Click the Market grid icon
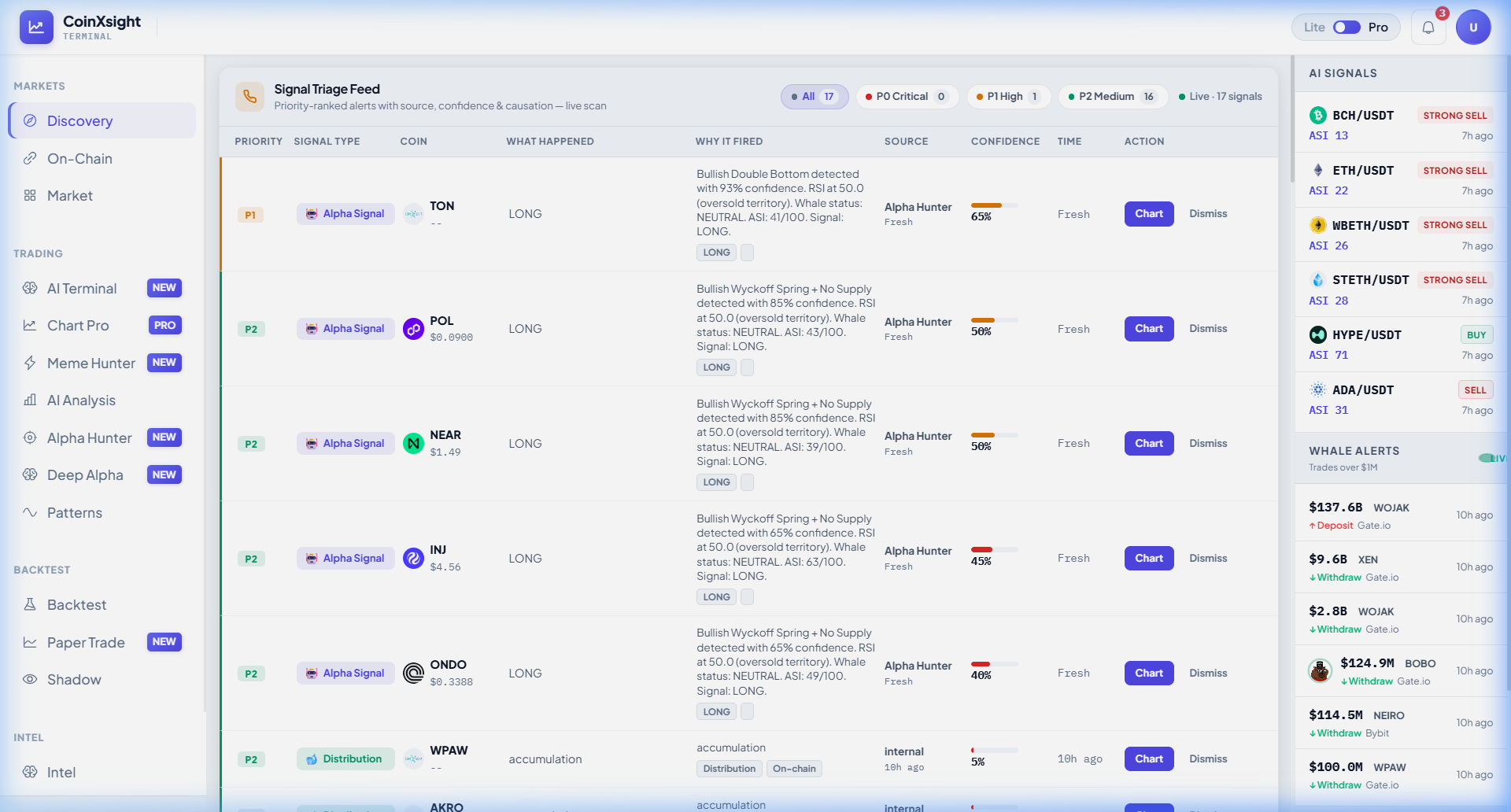 click(x=30, y=195)
